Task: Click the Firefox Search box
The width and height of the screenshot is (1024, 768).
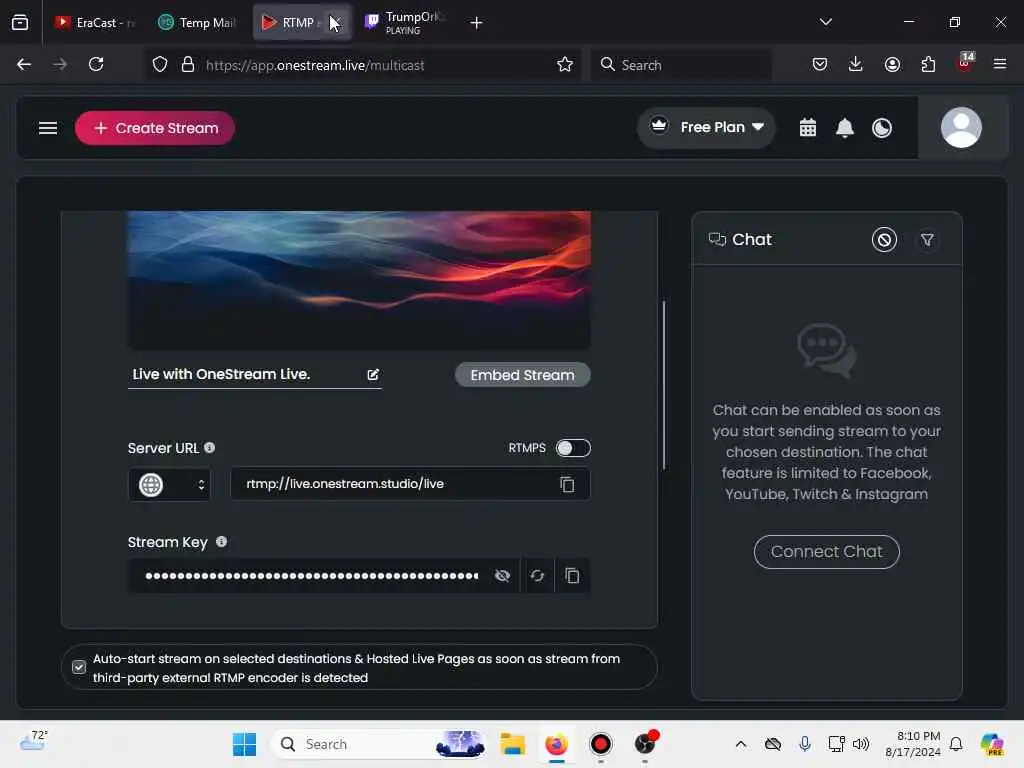Action: (x=680, y=65)
